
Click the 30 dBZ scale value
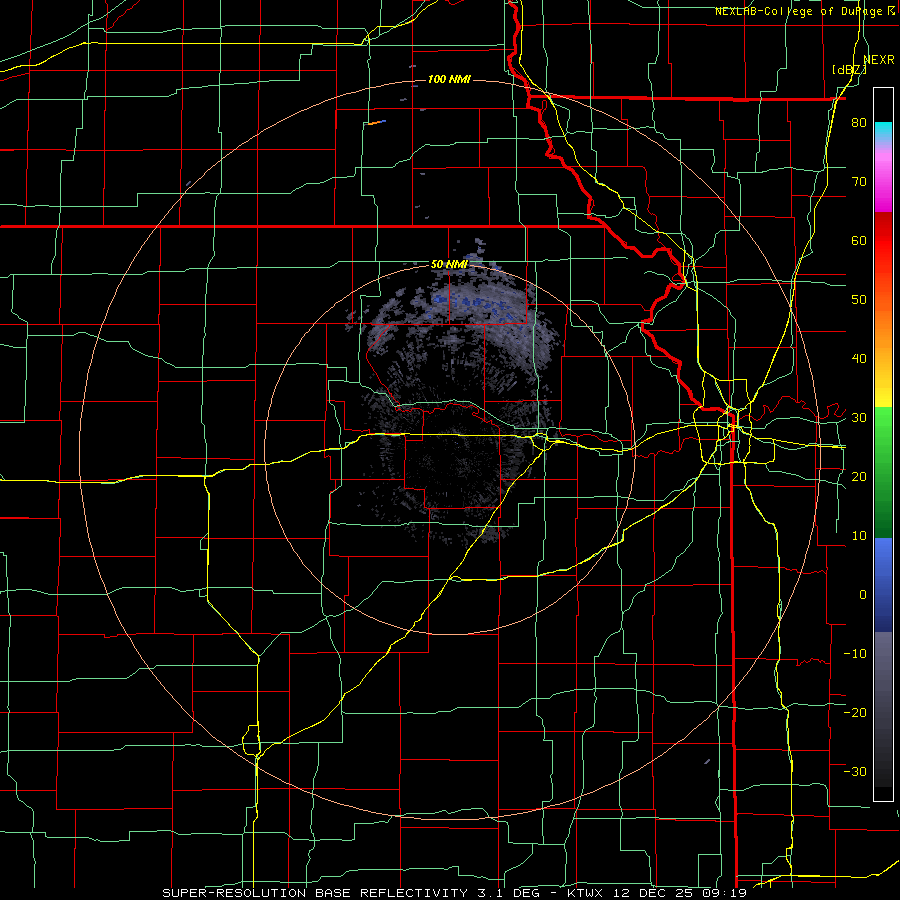859,418
